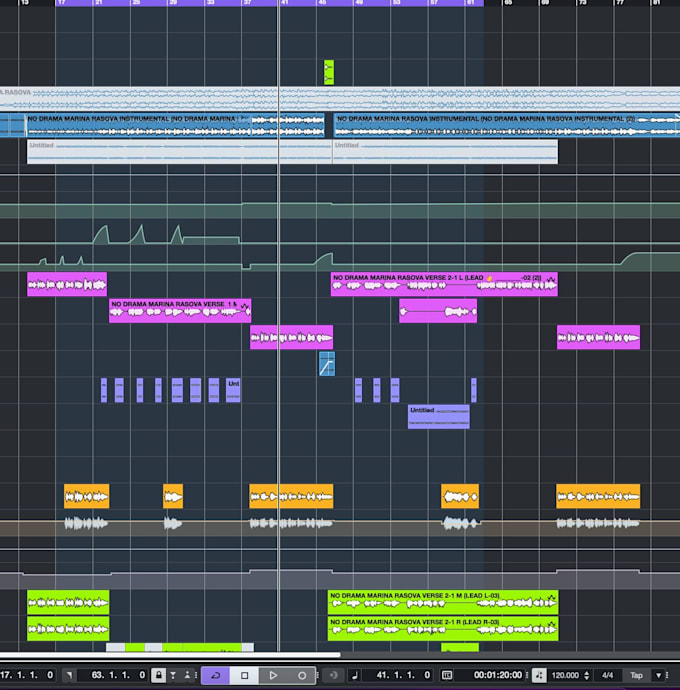Click the 4/4 time signature

[x=607, y=675]
